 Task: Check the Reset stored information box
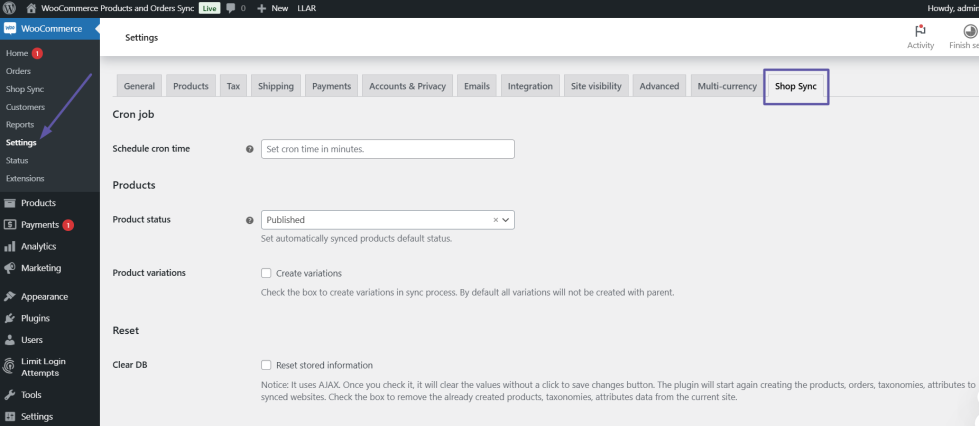pyautogui.click(x=266, y=365)
